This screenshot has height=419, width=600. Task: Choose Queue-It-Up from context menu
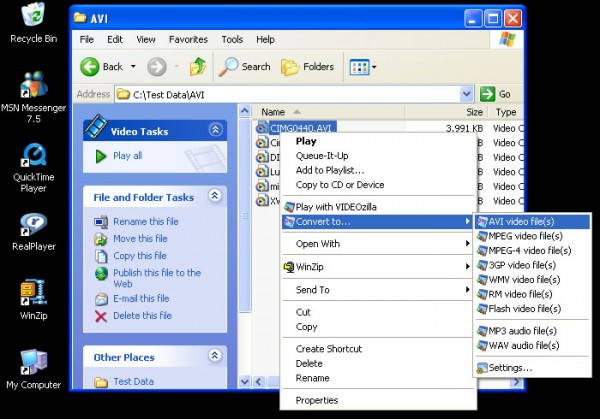point(377,156)
